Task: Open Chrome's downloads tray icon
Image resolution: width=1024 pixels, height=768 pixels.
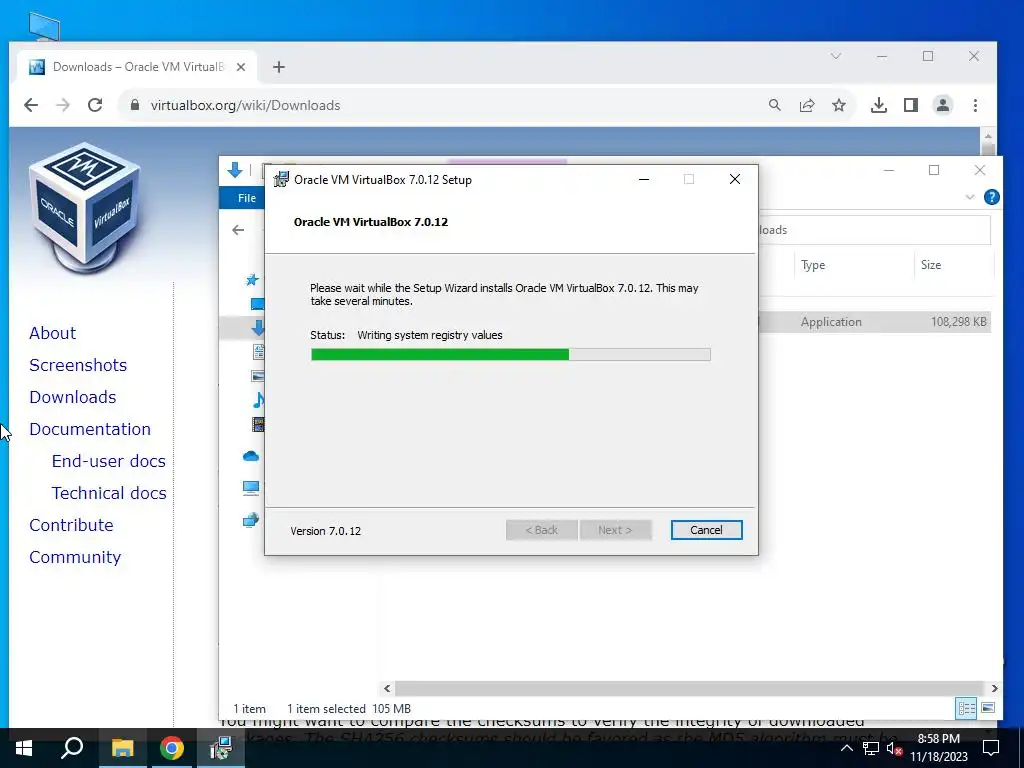Action: (879, 105)
